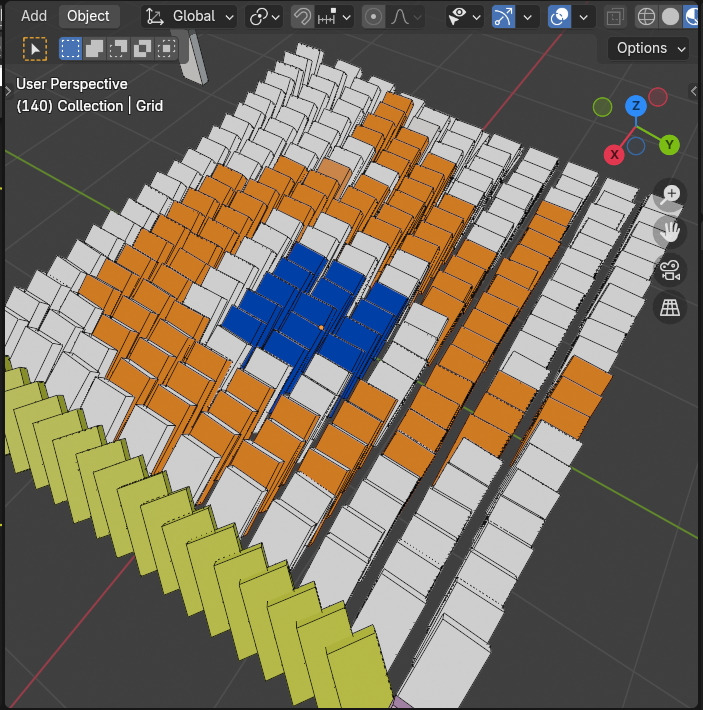Open the Global transform orientation dropdown

189,17
